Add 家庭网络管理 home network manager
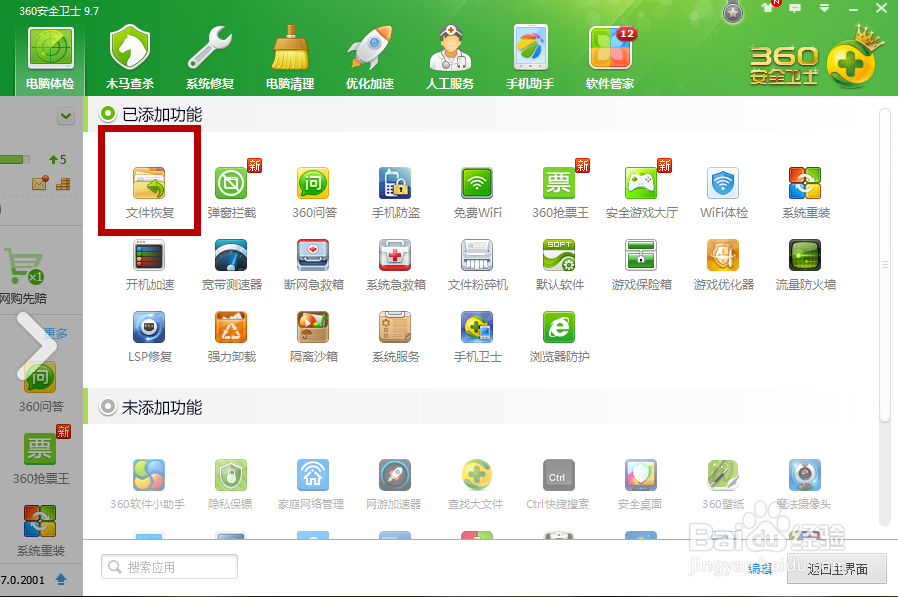This screenshot has height=597, width=898. point(312,485)
